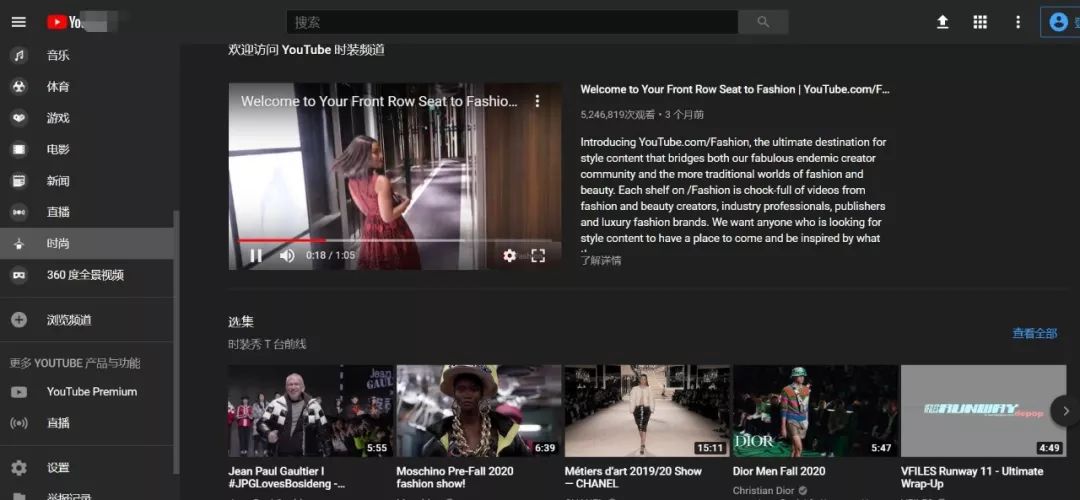Click the 5,246,819次观看 view count text
The width and height of the screenshot is (1080, 500).
pyautogui.click(x=617, y=114)
